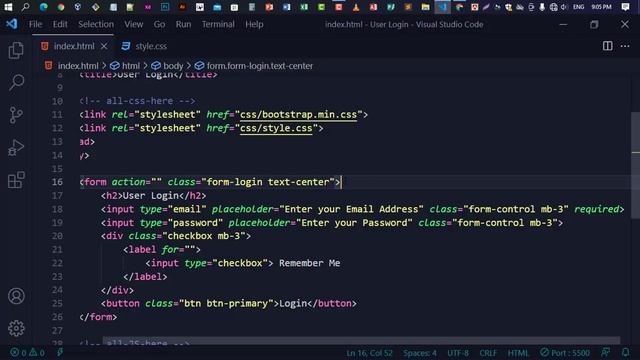
Task: Click the "checkbox mb-3" class value
Action: [x=204, y=236]
